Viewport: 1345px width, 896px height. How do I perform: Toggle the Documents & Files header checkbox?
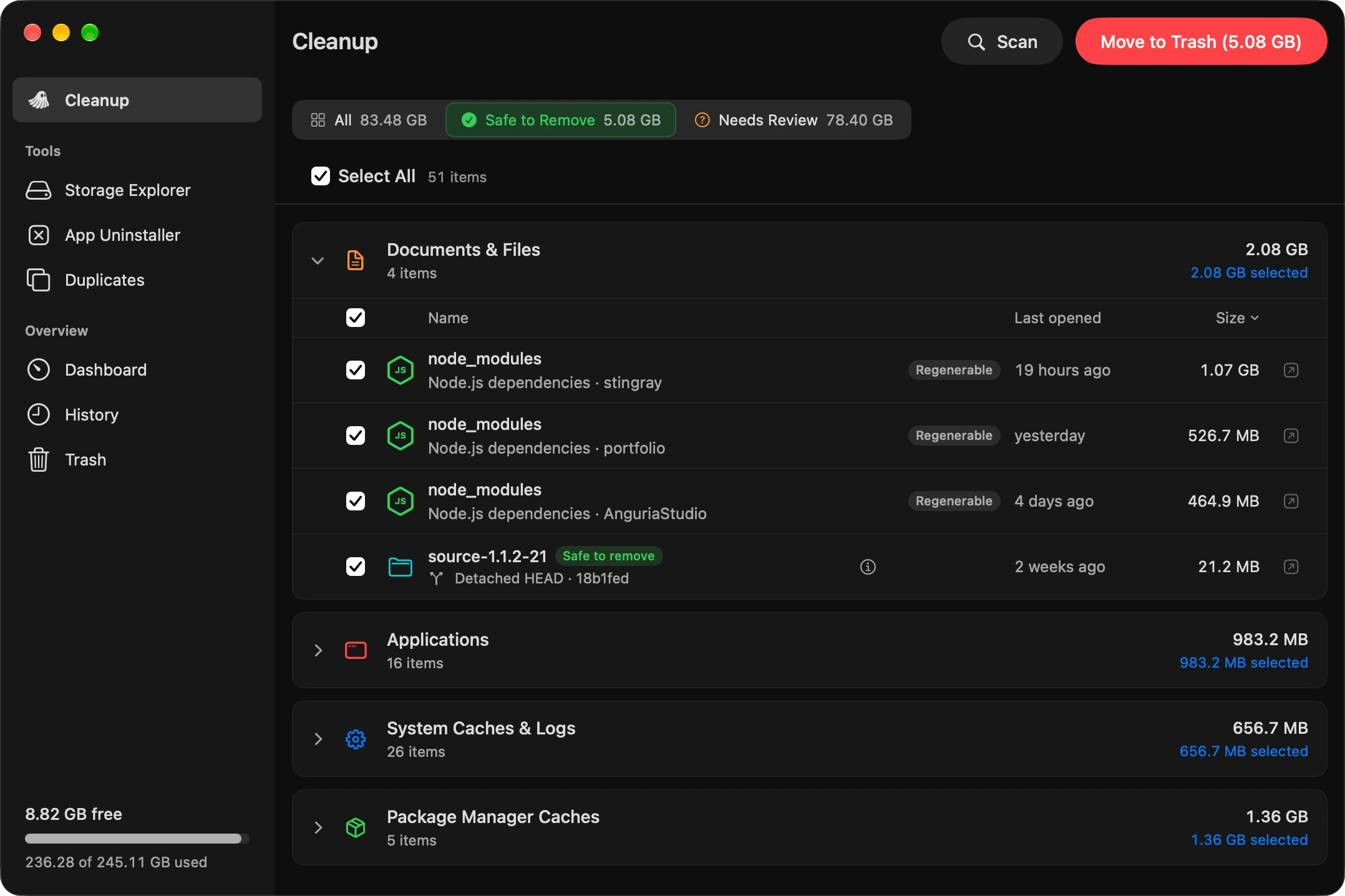[x=356, y=318]
